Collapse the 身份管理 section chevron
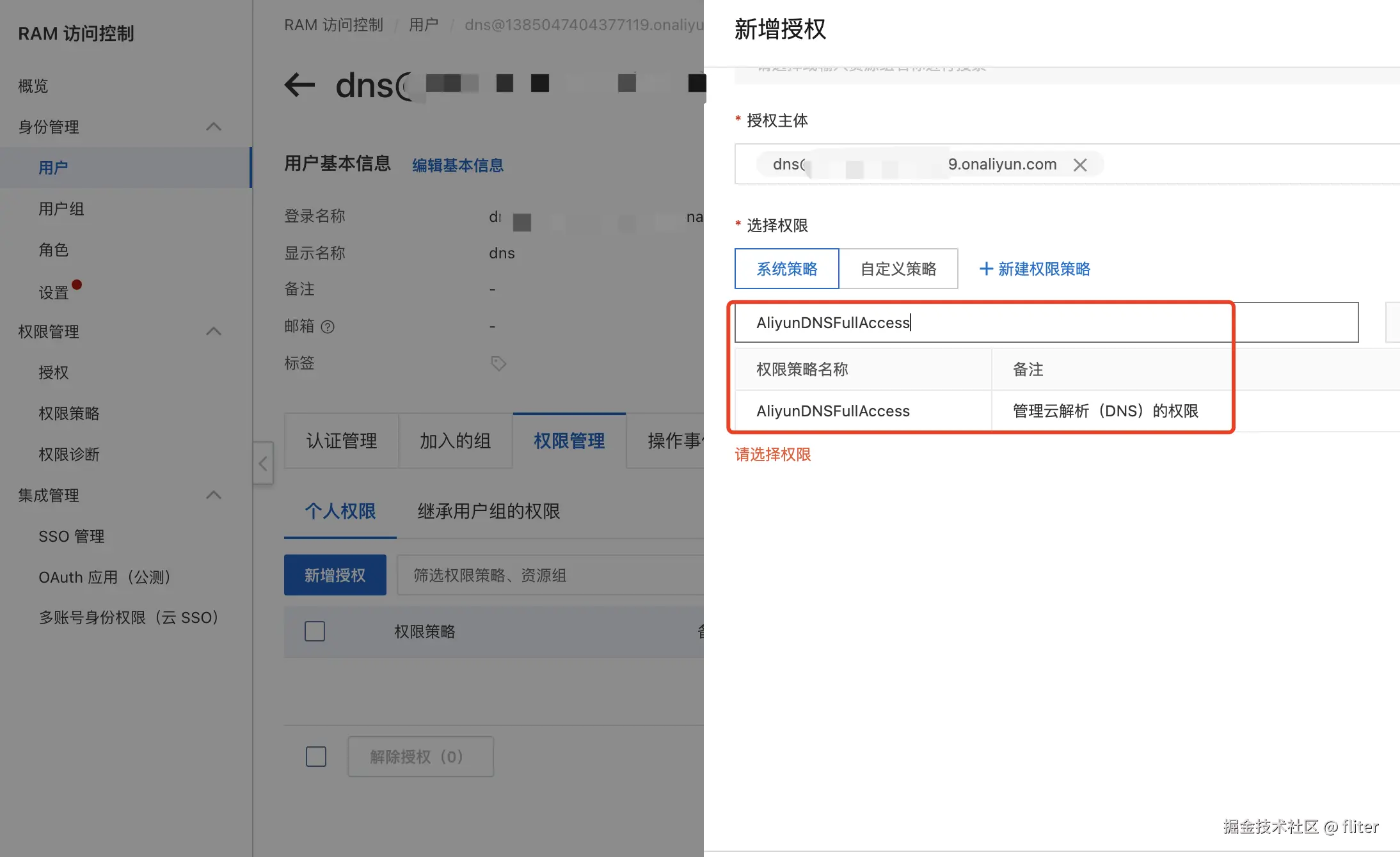 (x=214, y=127)
